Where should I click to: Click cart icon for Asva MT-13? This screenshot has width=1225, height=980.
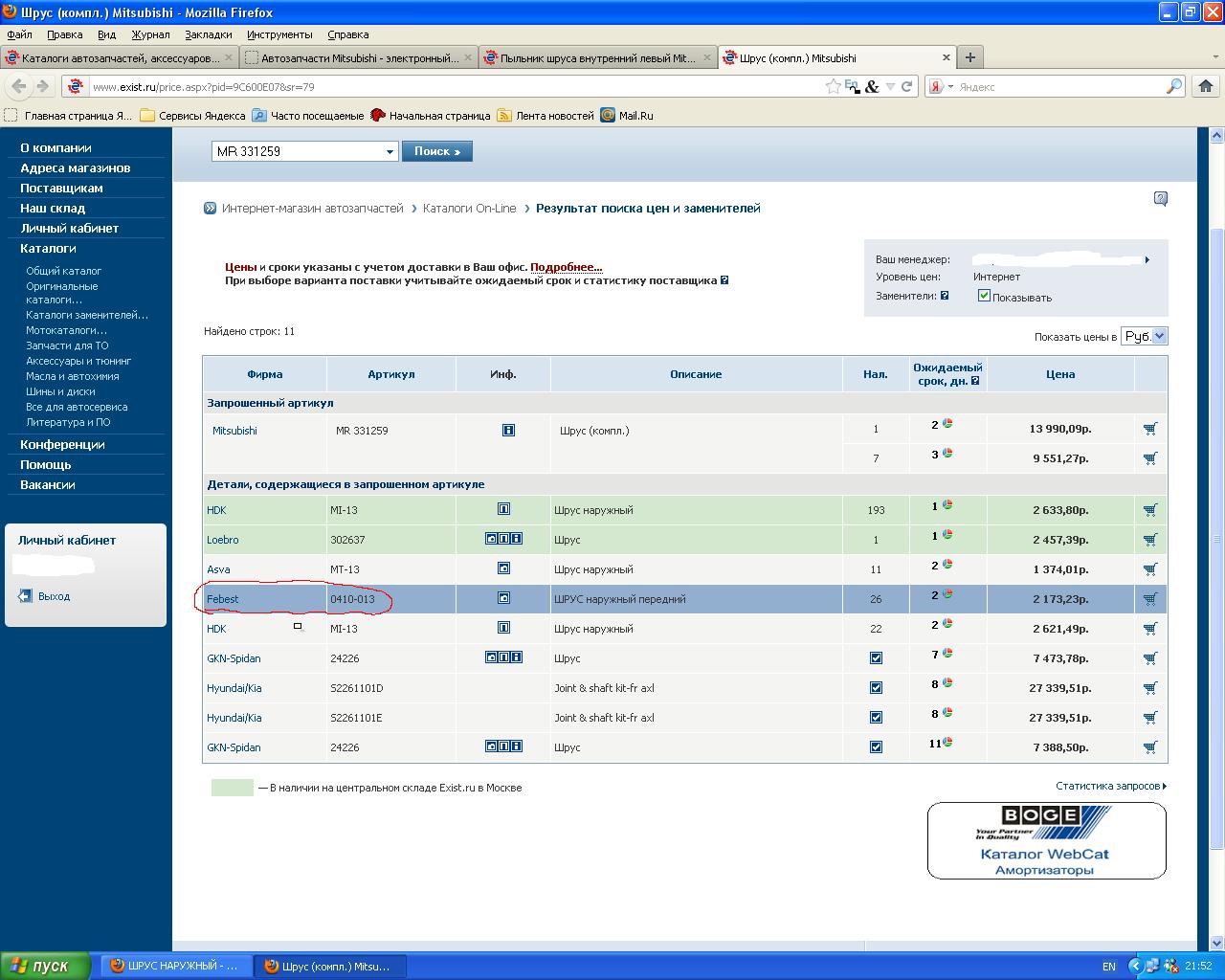pyautogui.click(x=1149, y=569)
